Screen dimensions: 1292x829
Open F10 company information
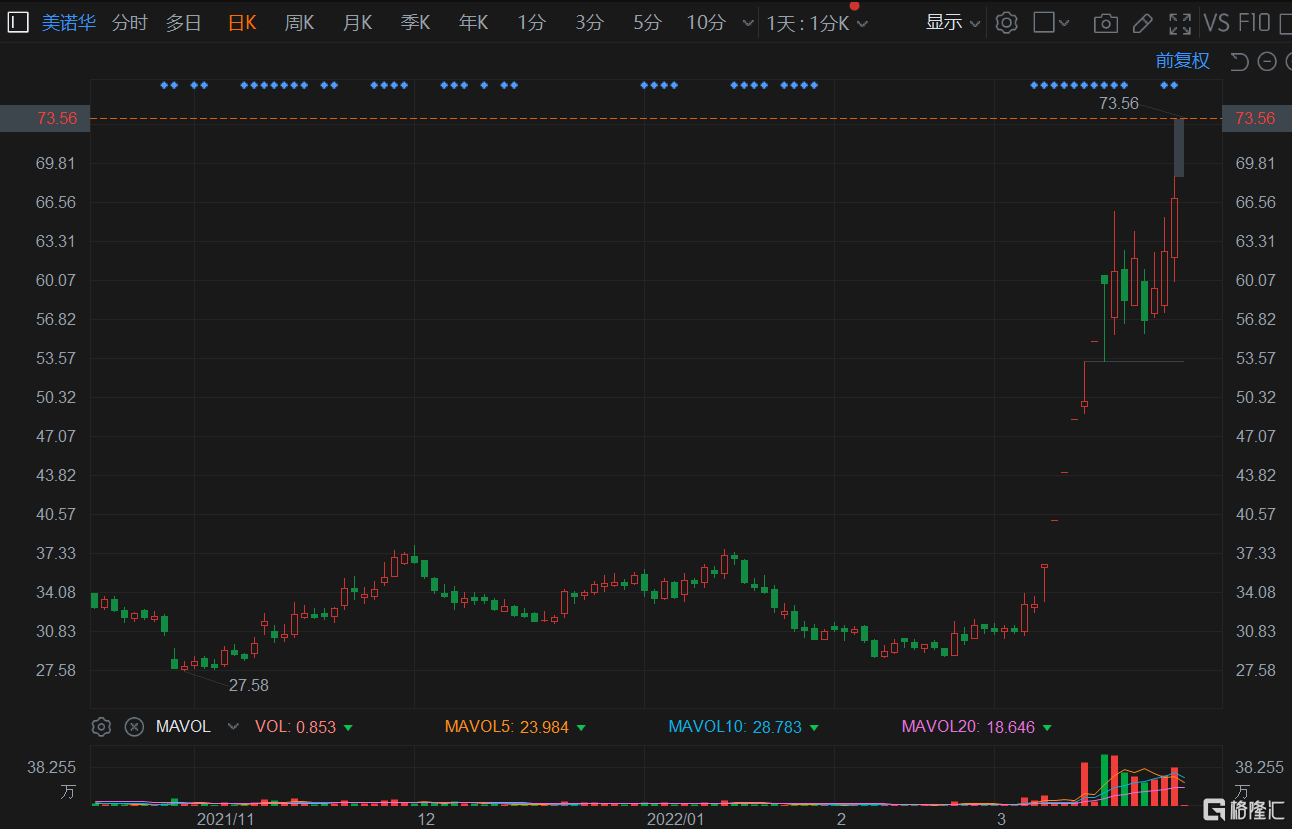pyautogui.click(x=1254, y=22)
